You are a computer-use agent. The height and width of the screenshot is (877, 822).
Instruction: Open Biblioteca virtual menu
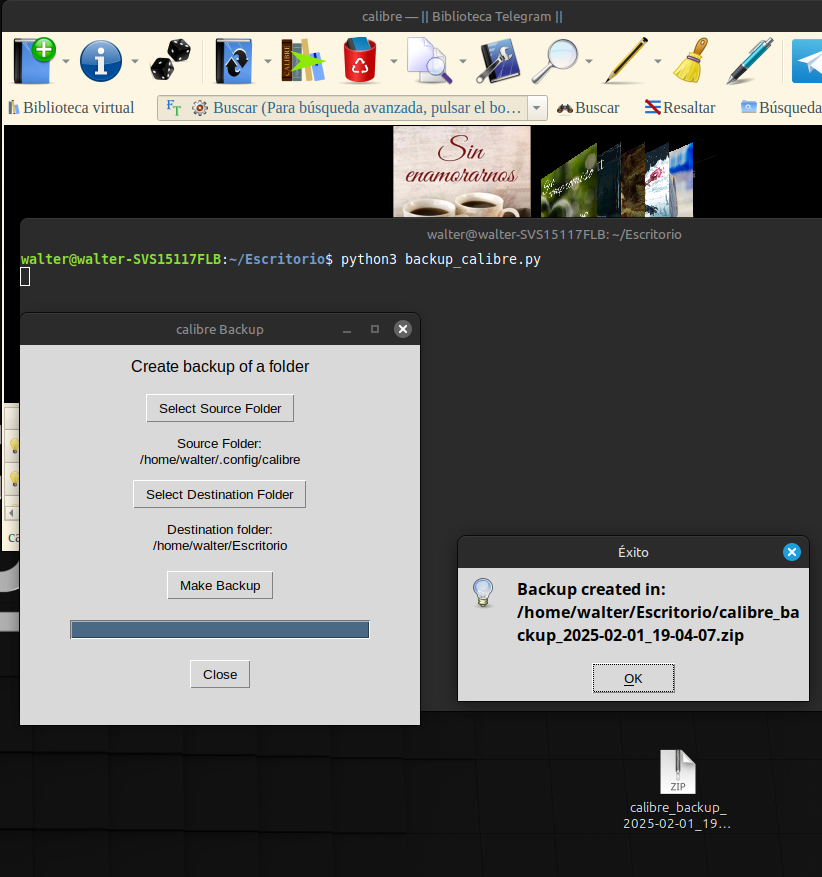[71, 107]
